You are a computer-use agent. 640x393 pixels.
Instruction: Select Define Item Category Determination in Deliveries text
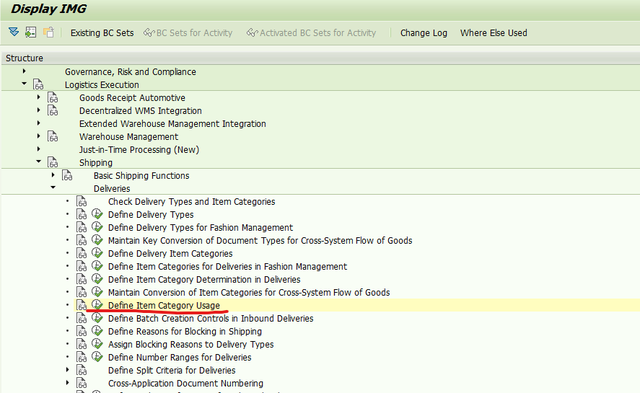[204, 280]
